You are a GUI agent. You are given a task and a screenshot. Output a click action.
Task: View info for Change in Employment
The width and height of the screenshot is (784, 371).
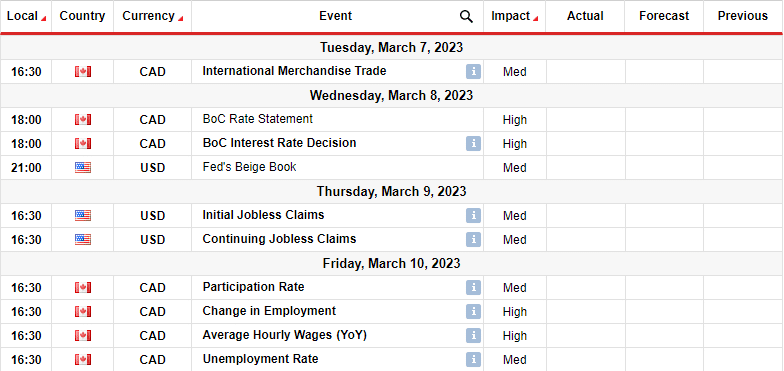pyautogui.click(x=474, y=312)
